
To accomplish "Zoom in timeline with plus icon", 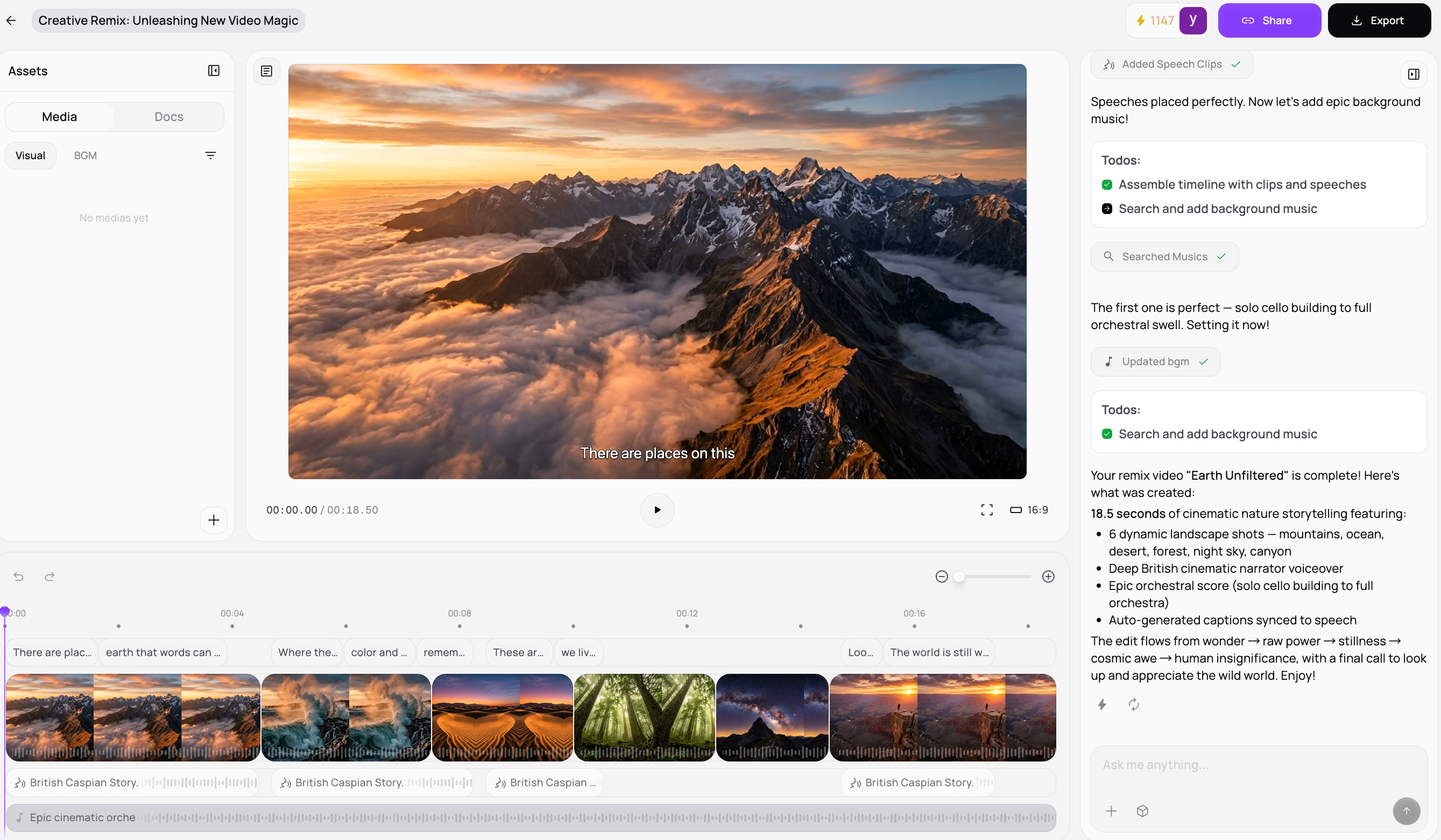I will tap(1048, 576).
